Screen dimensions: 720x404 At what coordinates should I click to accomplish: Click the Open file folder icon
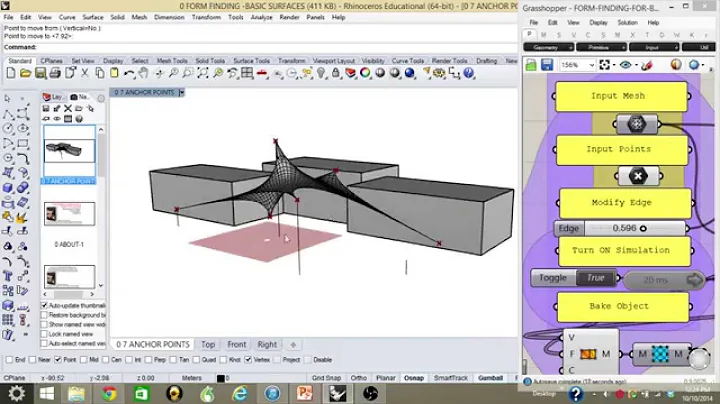tap(25, 73)
